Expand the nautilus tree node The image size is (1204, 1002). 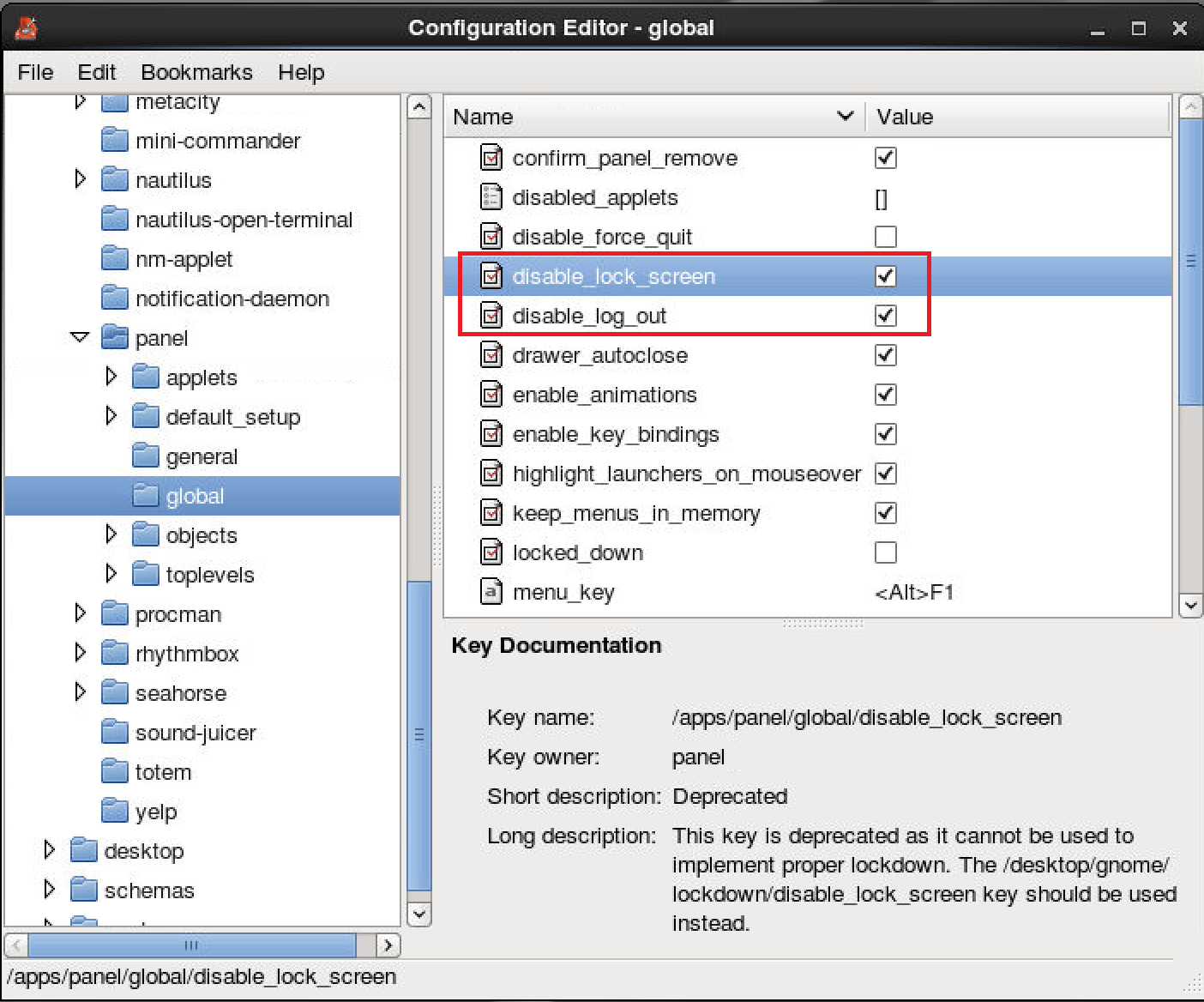point(80,178)
